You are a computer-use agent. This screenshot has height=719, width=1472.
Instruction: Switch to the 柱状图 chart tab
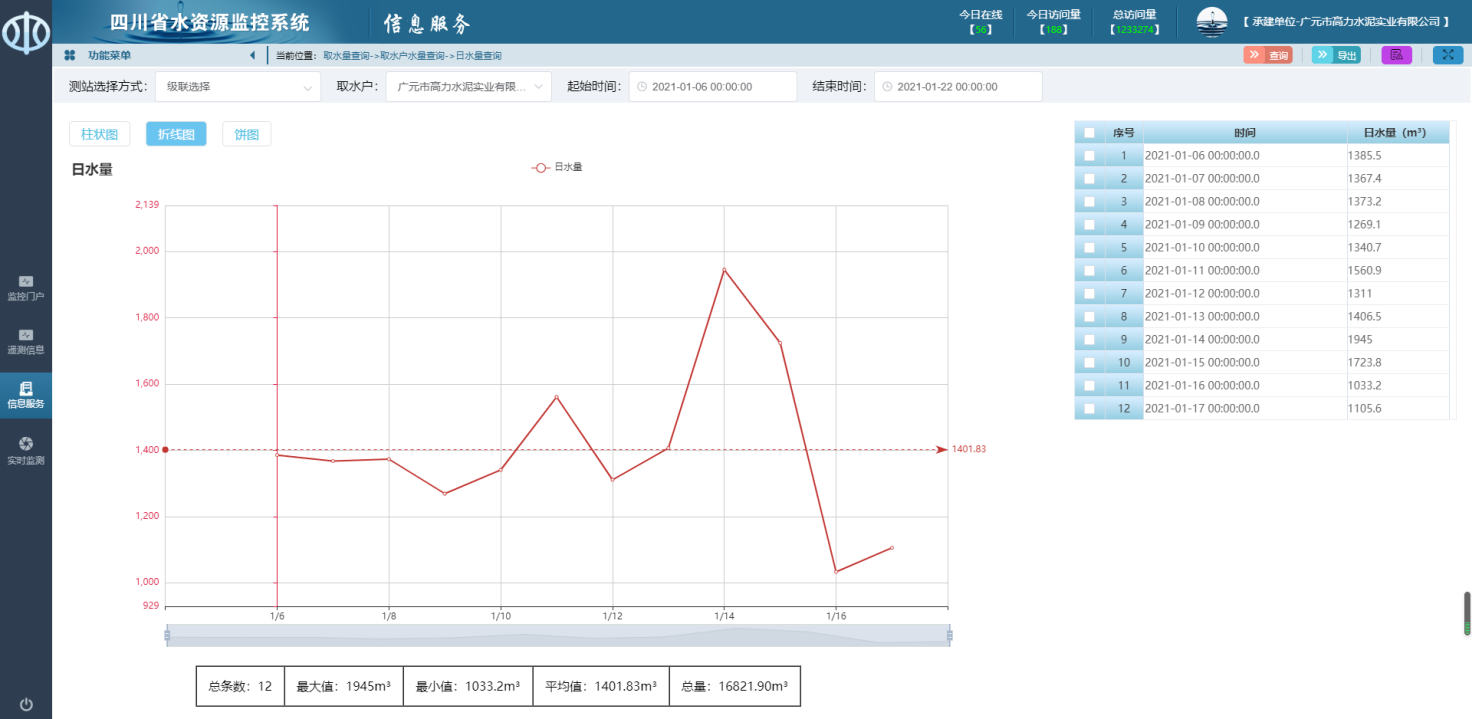click(99, 134)
